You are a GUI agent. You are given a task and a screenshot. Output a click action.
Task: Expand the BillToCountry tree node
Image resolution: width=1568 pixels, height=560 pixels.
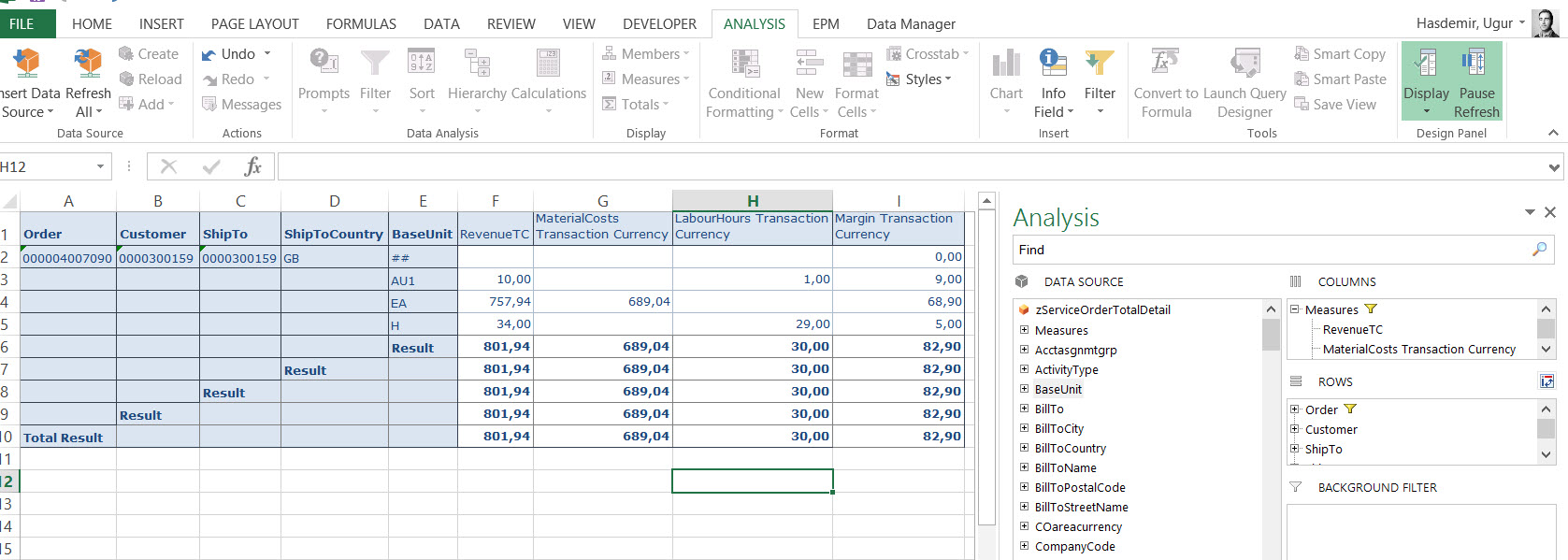tap(1025, 448)
